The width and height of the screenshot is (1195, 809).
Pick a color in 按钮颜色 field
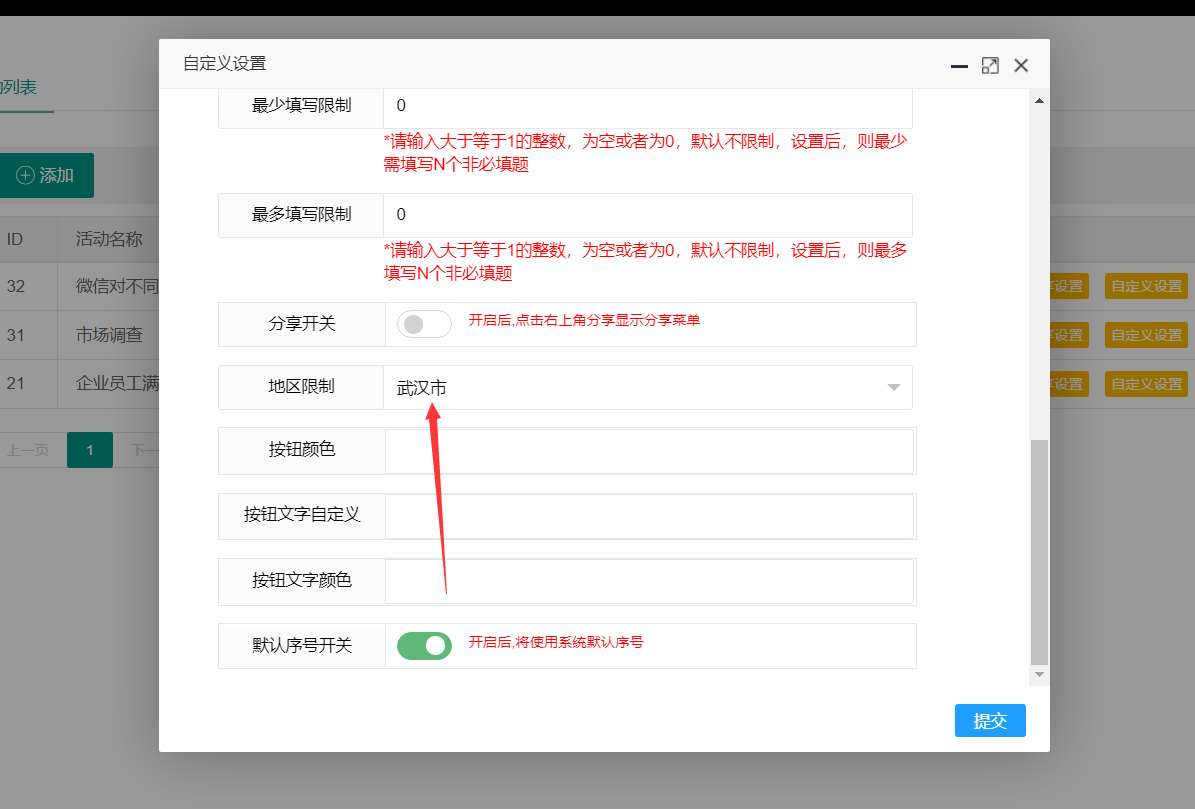point(649,451)
